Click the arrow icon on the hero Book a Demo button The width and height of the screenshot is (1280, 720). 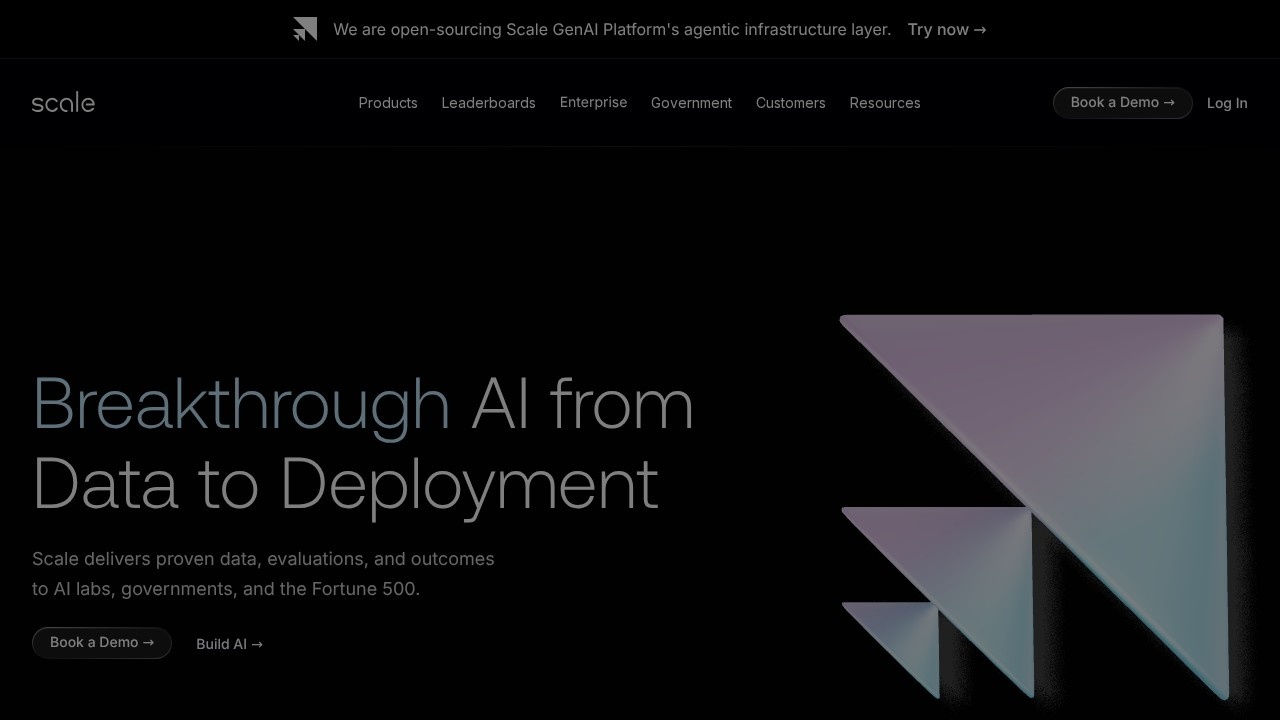[x=147, y=642]
